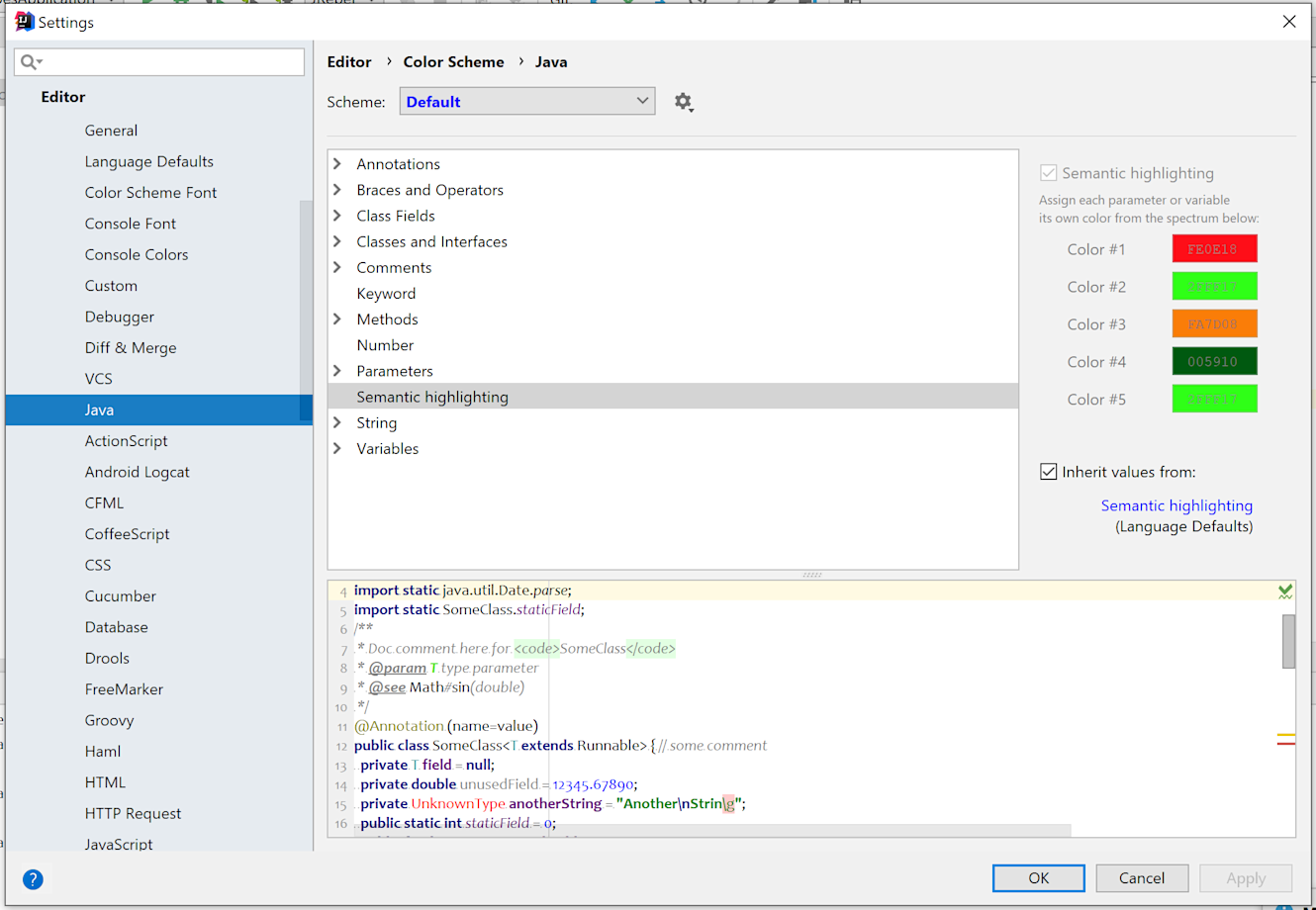Click the Cancel button
This screenshot has height=910, width=1316.
[1142, 878]
